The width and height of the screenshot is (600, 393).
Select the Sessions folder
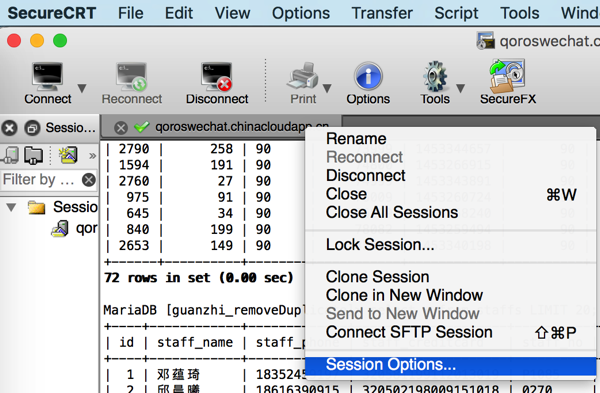pyautogui.click(x=63, y=207)
